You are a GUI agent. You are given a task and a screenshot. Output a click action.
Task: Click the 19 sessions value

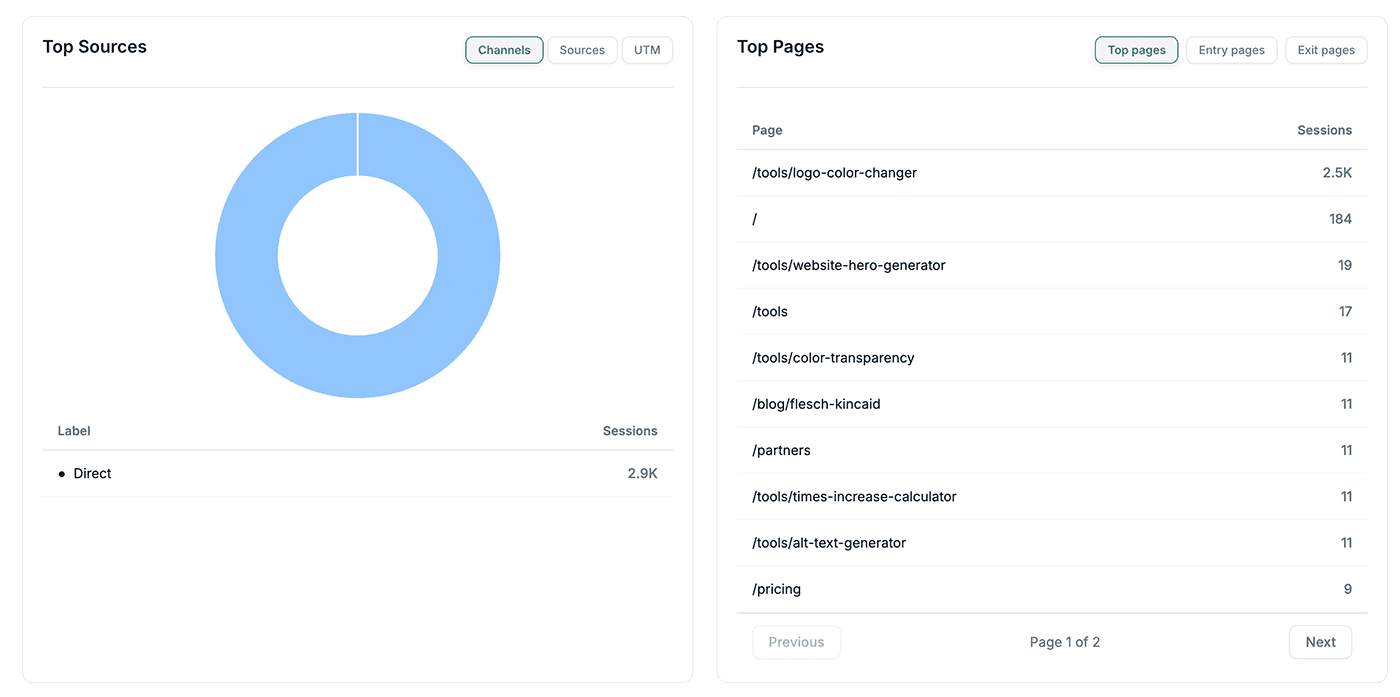tap(1345, 265)
